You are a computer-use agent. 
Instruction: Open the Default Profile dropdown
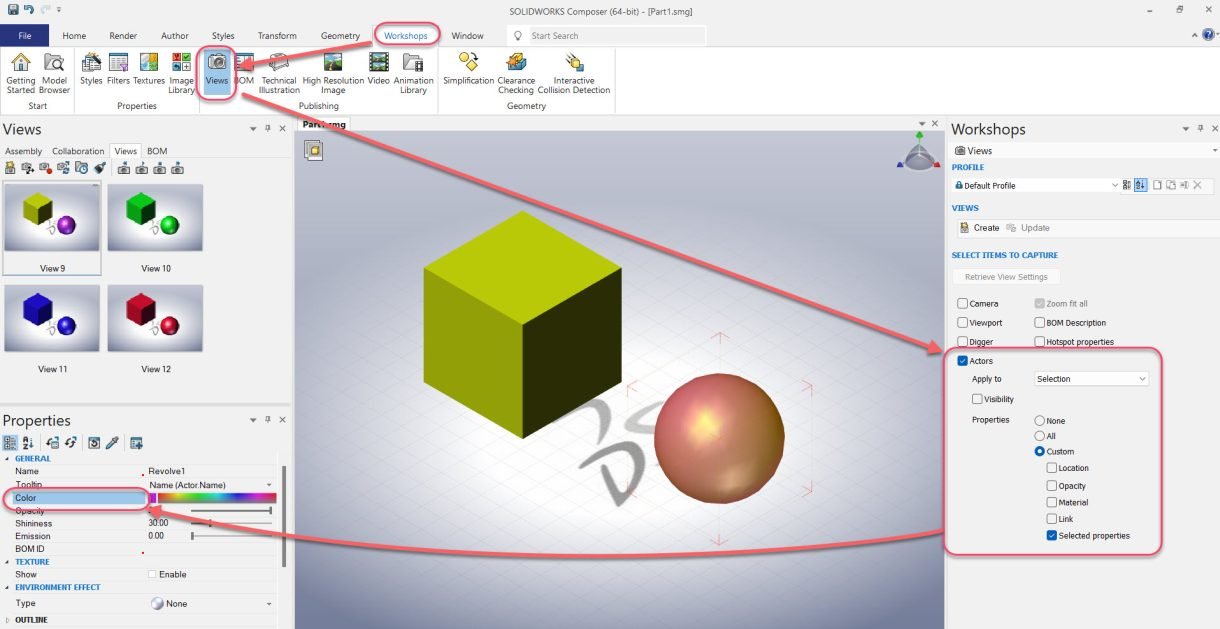(1035, 185)
